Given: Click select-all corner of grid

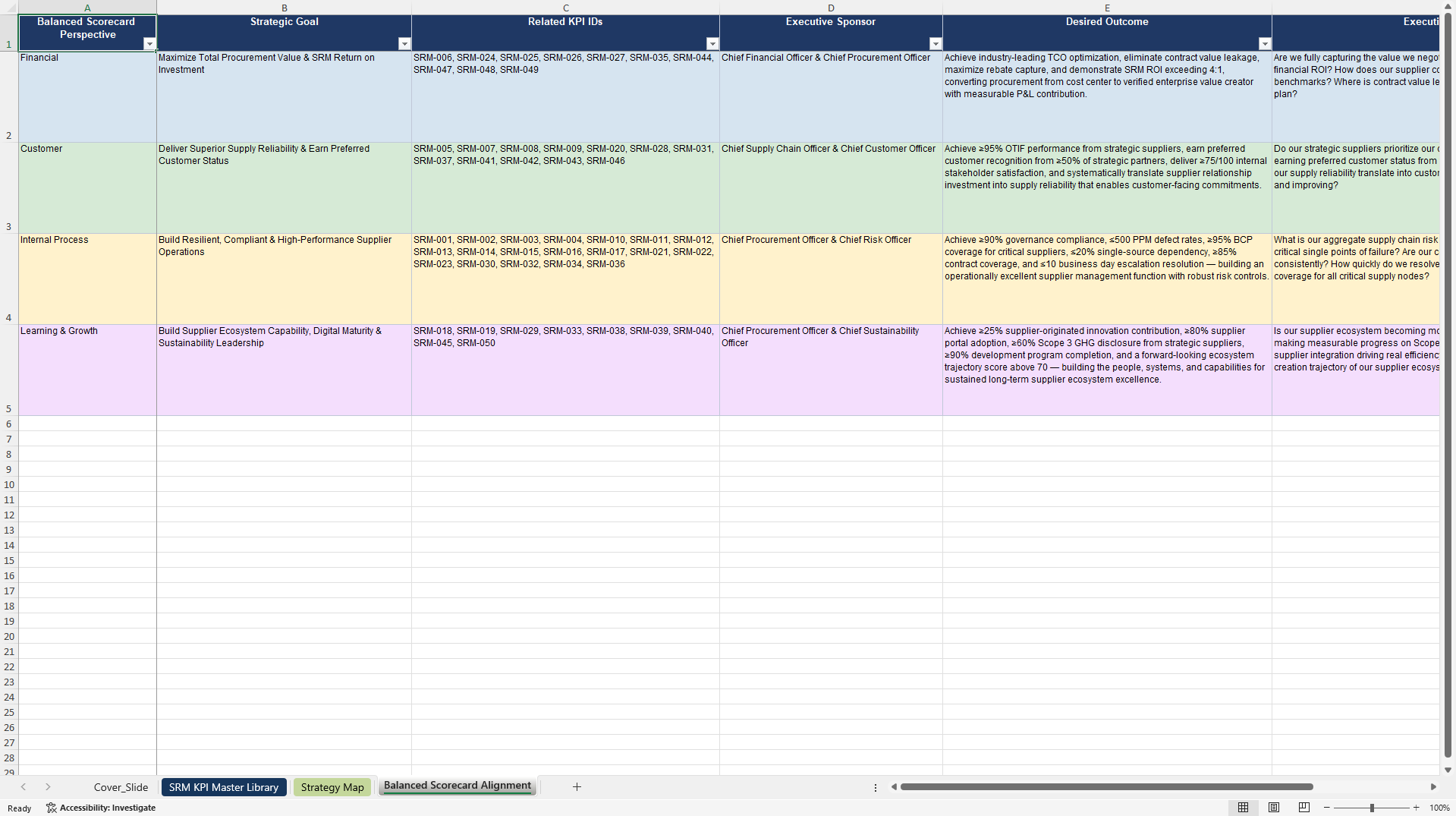Looking at the screenshot, I should [x=9, y=8].
